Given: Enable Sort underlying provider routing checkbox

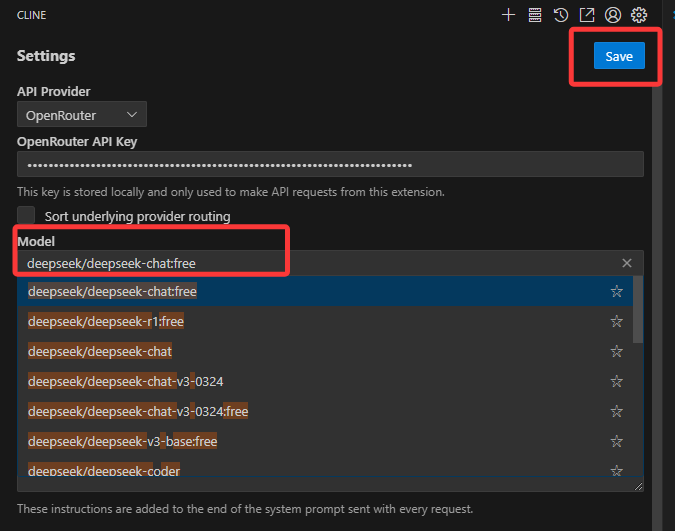Looking at the screenshot, I should coord(27,216).
